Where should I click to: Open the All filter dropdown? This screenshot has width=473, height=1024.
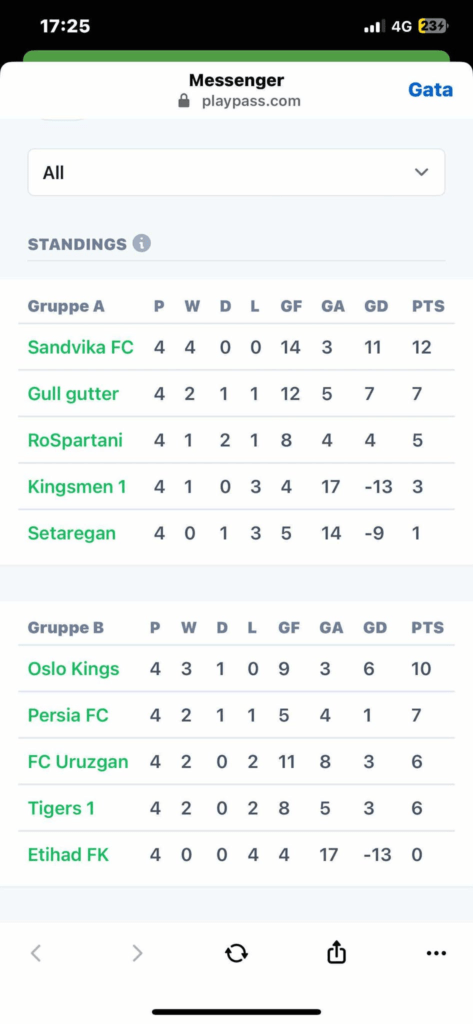click(x=236, y=172)
